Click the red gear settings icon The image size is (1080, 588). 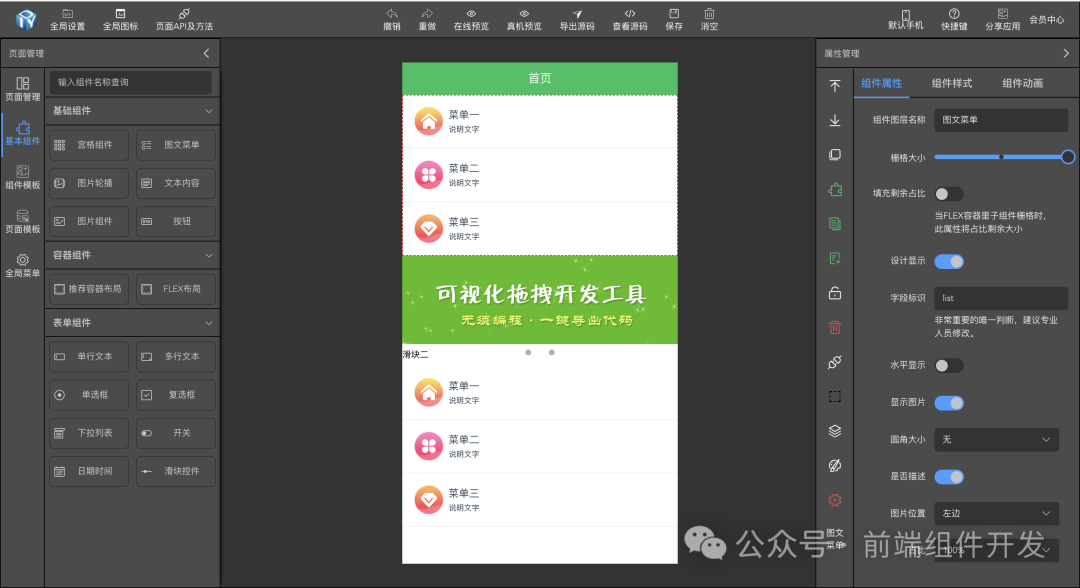click(835, 500)
